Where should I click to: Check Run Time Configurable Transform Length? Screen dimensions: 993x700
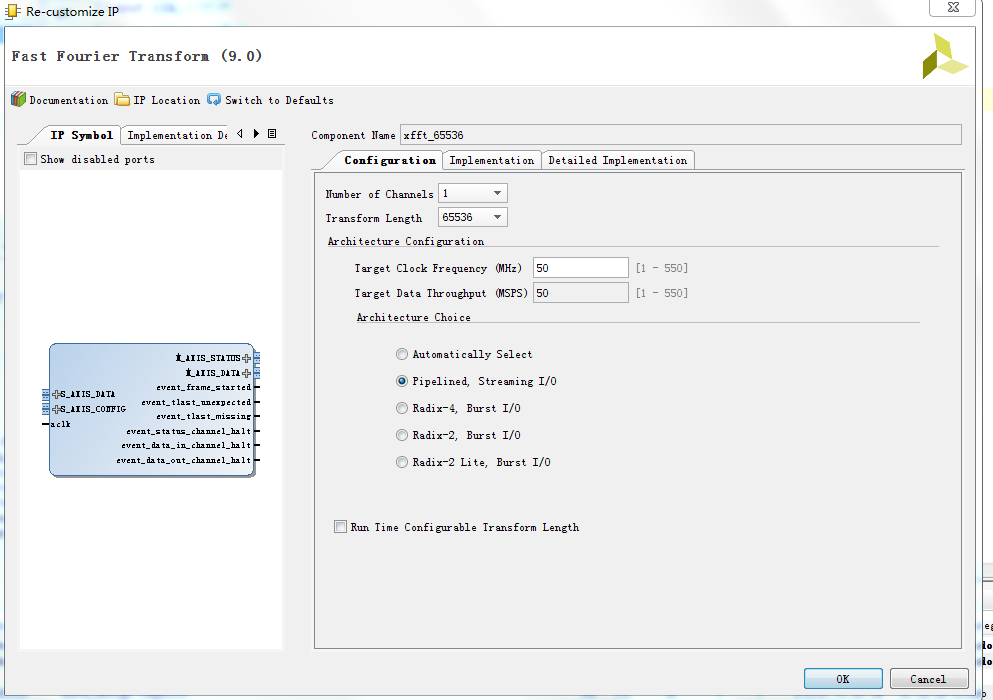[x=341, y=527]
